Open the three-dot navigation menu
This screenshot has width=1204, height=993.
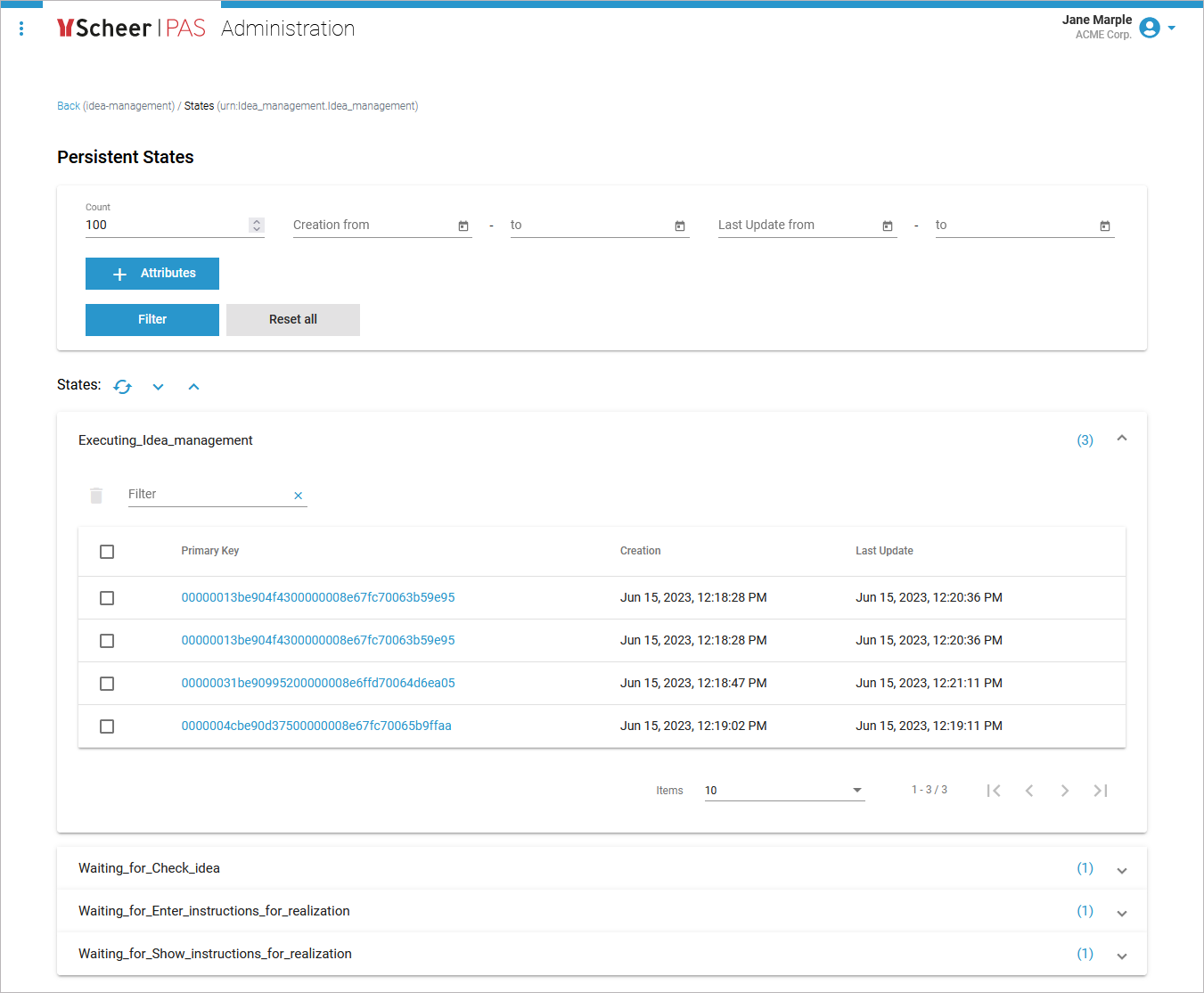coord(21,29)
